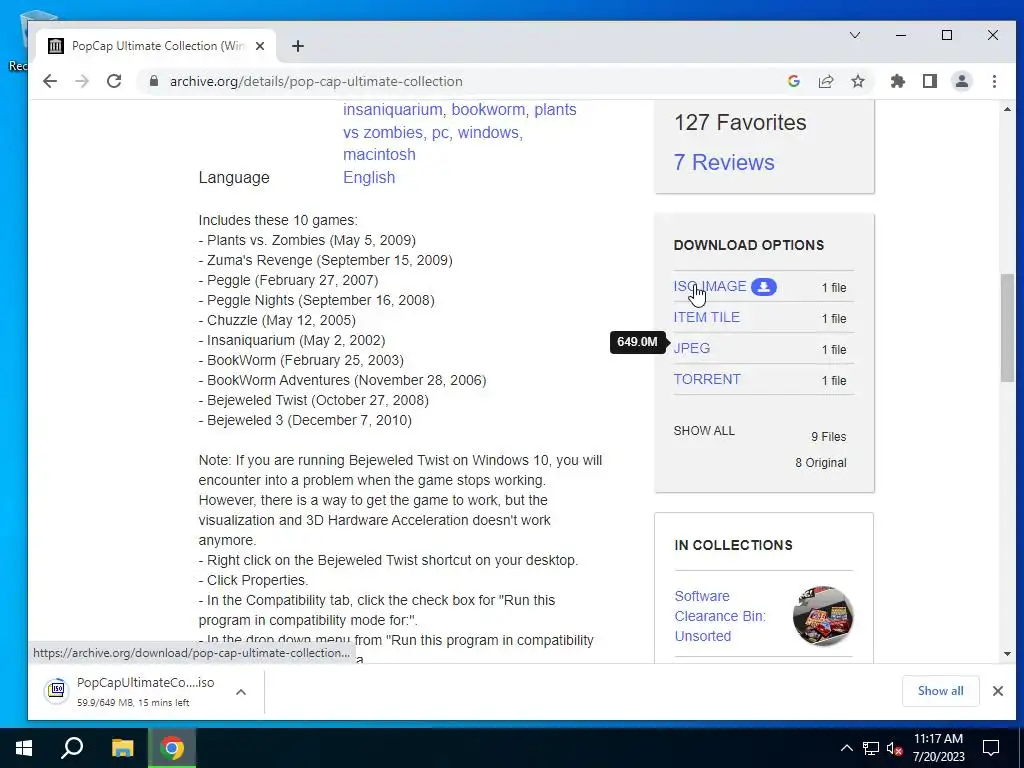
Task: Open a new browser tab
Action: tap(298, 46)
